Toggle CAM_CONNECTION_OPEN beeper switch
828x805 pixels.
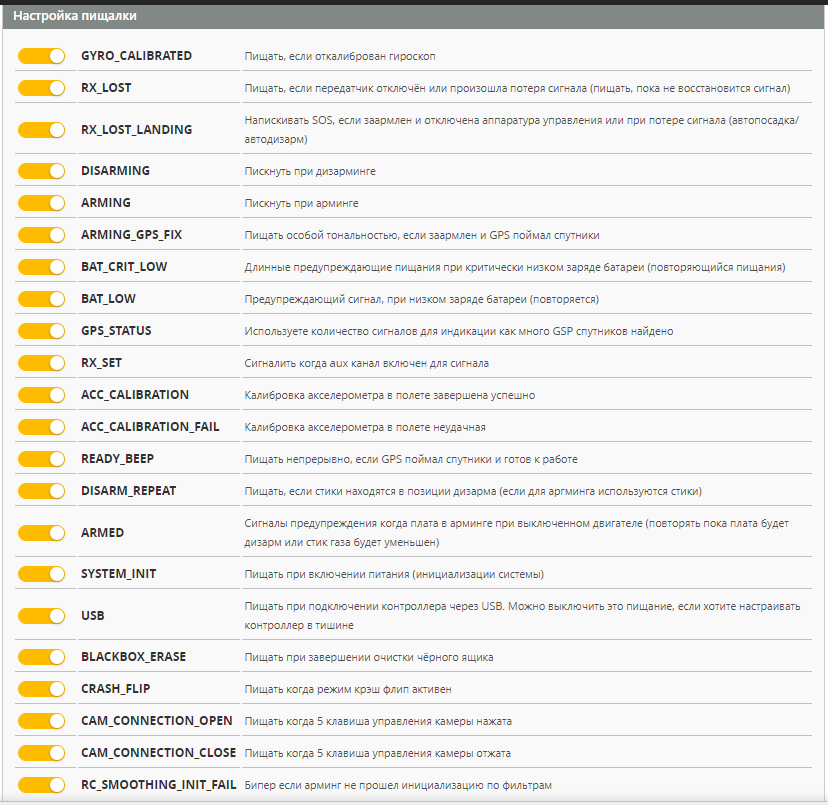click(x=41, y=721)
